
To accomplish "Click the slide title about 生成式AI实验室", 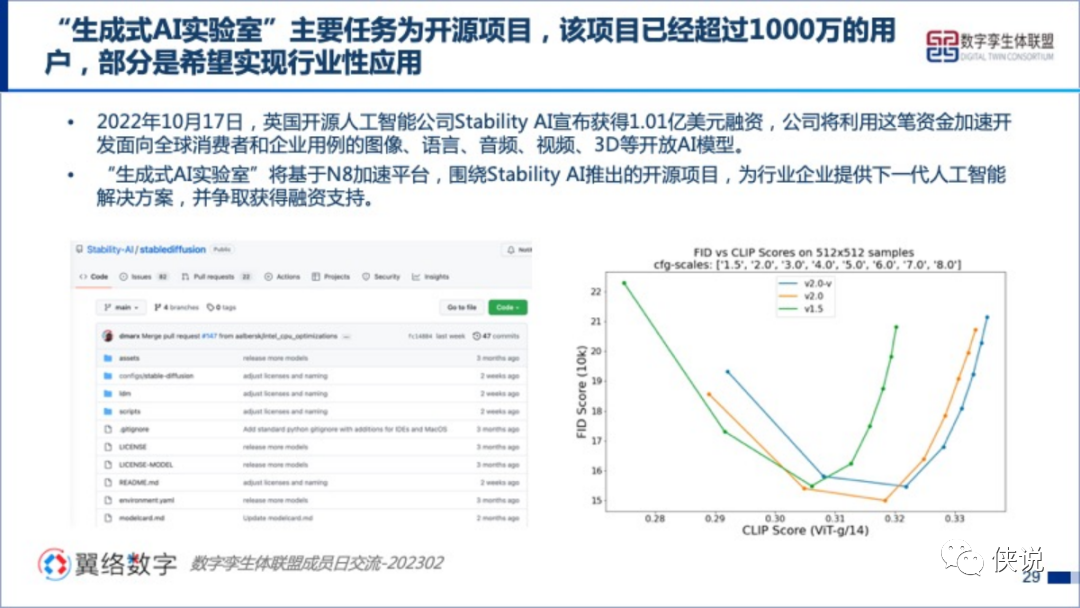I will coord(470,47).
